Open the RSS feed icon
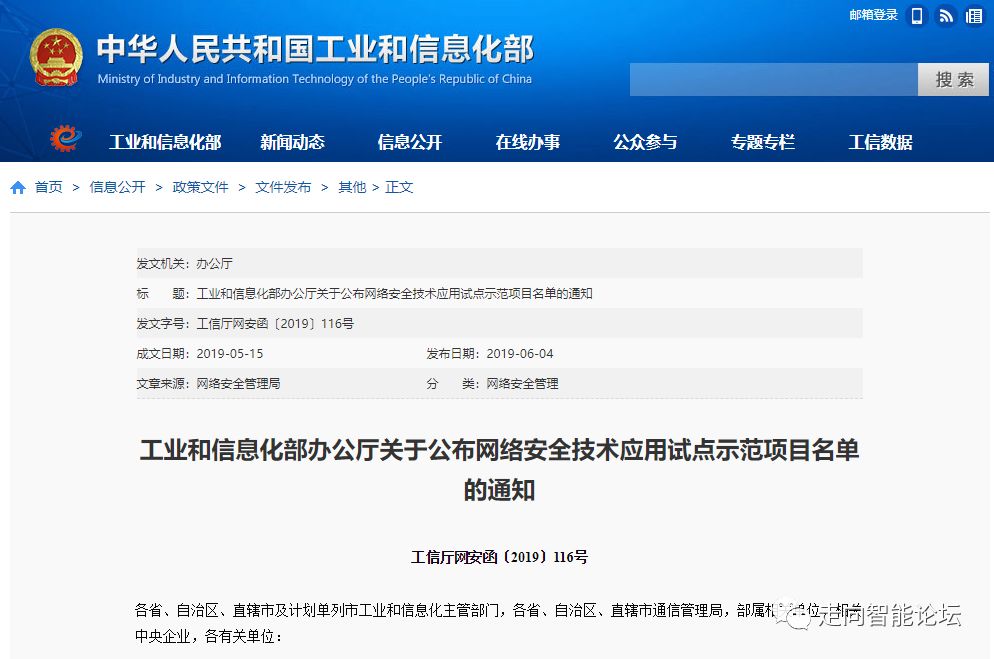Image resolution: width=994 pixels, height=659 pixels. point(945,16)
